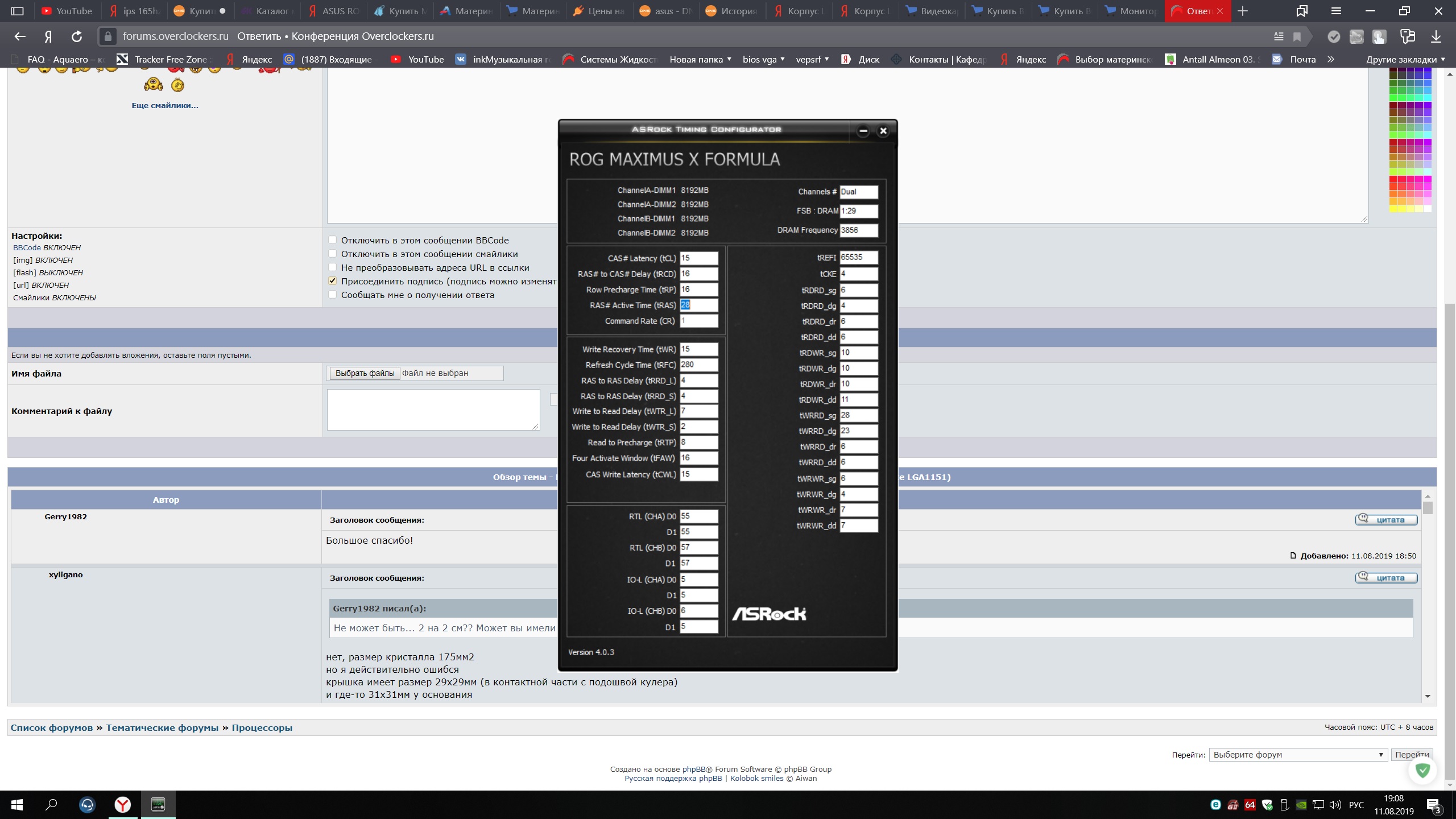Click the green Protect shield icon
This screenshot has height=819, width=1456.
(x=1422, y=770)
